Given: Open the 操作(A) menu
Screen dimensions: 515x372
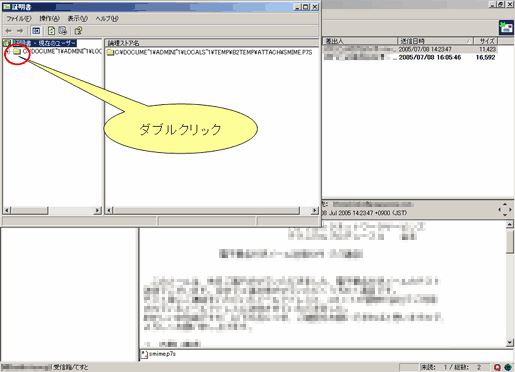Looking at the screenshot, I should (x=49, y=19).
